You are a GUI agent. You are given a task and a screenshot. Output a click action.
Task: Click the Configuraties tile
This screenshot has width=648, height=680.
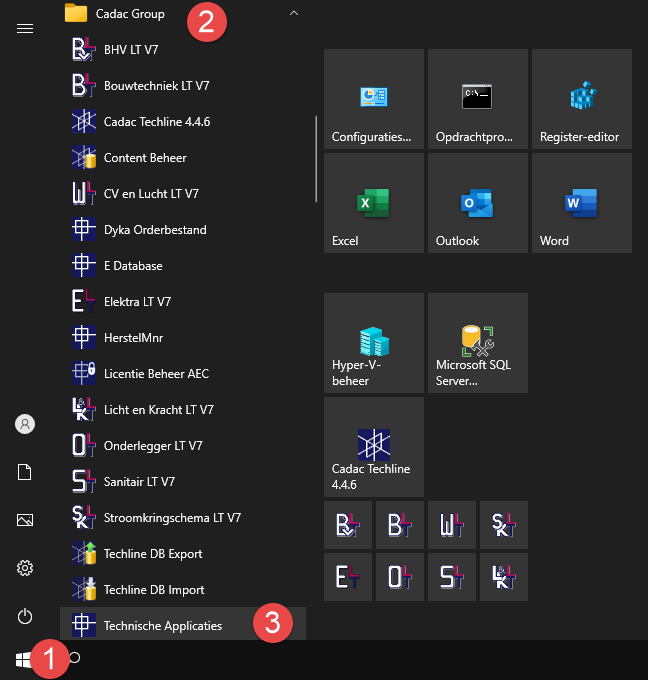[x=374, y=99]
